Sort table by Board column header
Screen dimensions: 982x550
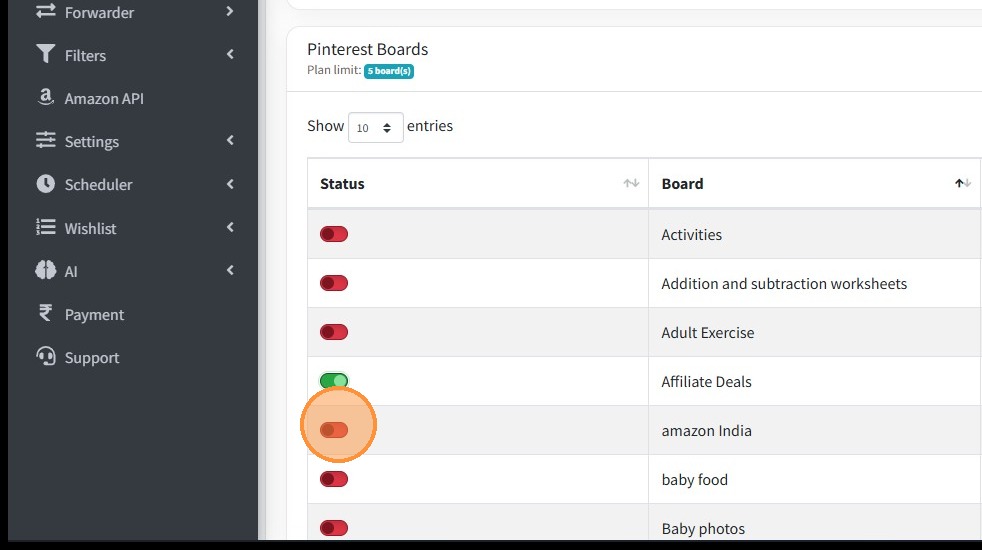pyautogui.click(x=682, y=184)
